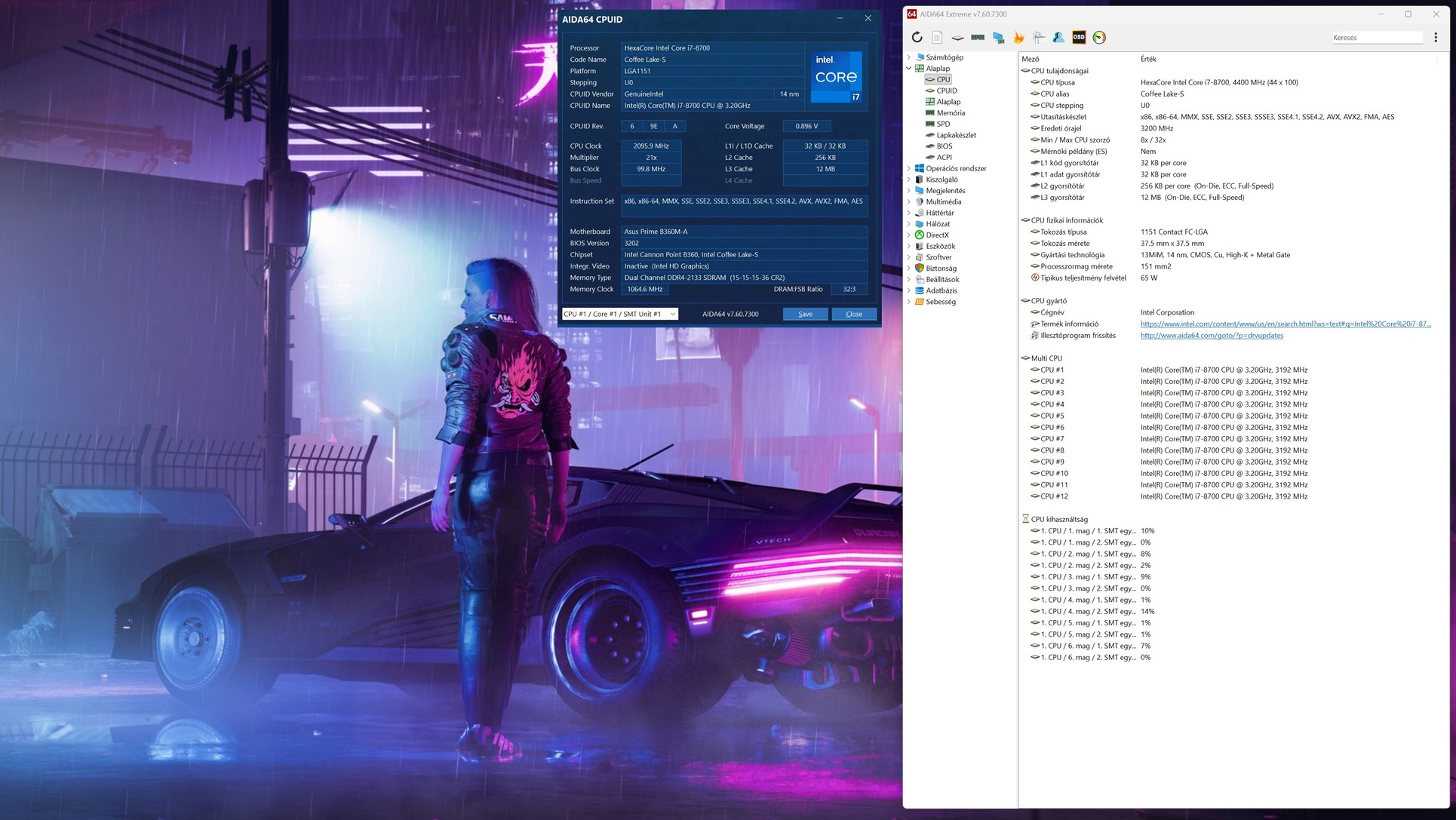Click the blue user silhouette toolbar icon
This screenshot has width=1456, height=820.
[x=1058, y=37]
